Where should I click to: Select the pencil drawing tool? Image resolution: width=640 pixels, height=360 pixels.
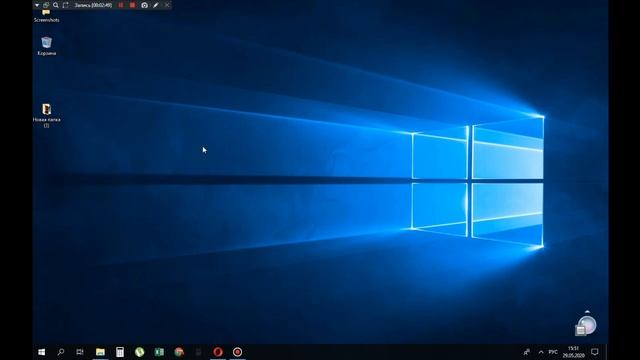coord(156,5)
